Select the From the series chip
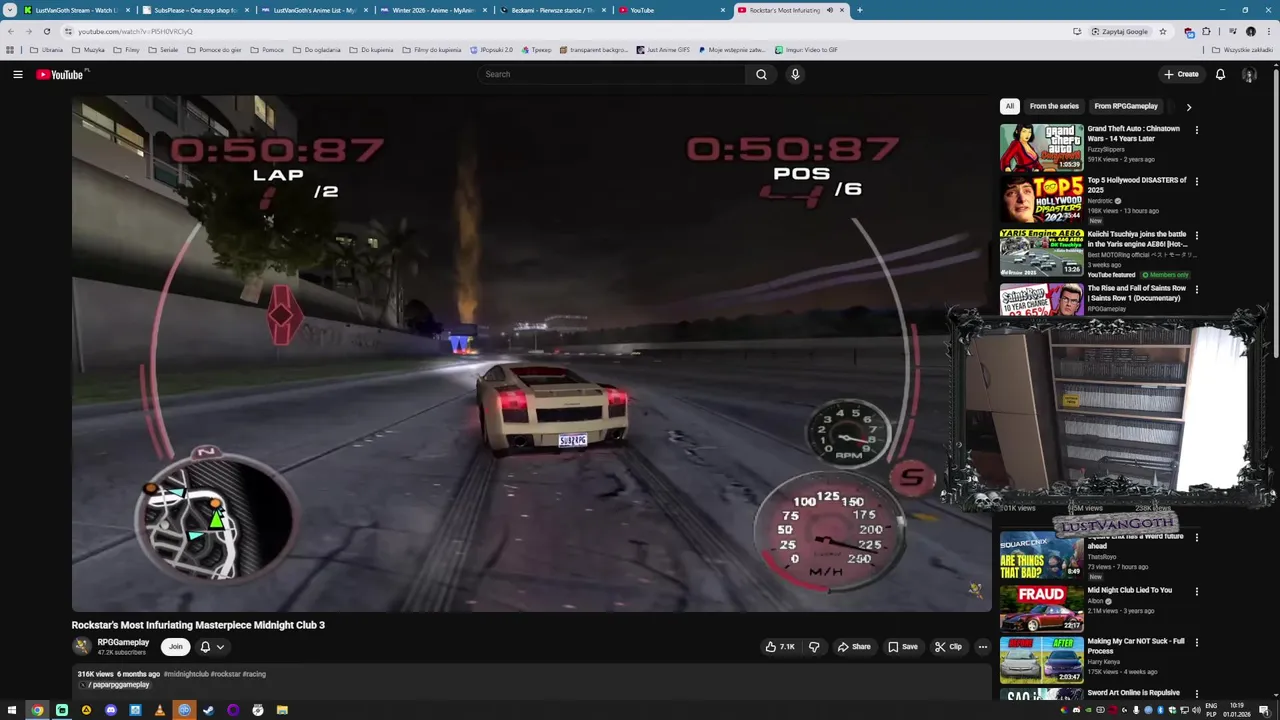This screenshot has height=720, width=1280. coord(1054,106)
